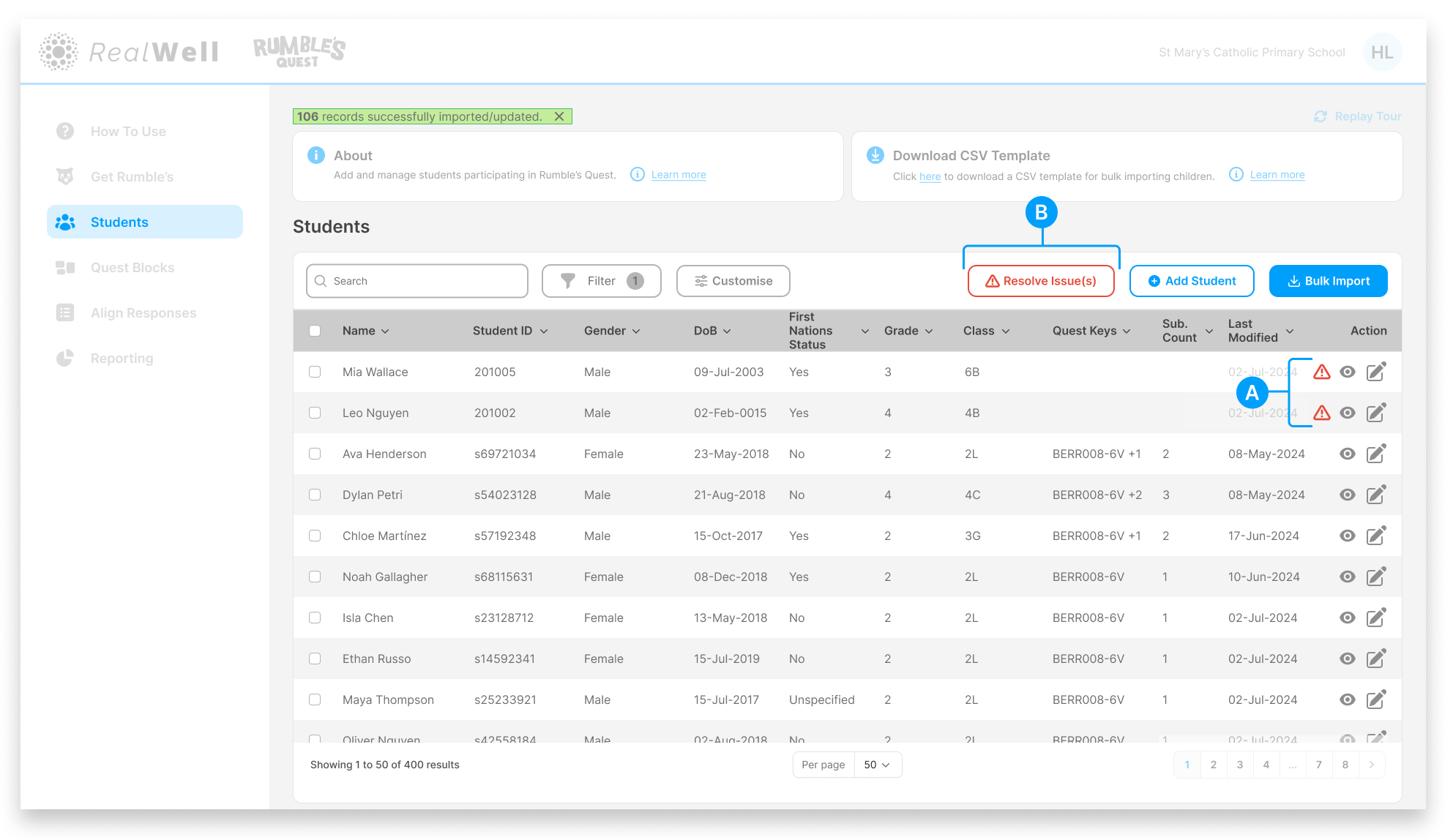Open the Name column sort dropdown
Viewport: 1453px width, 840px height.
pyautogui.click(x=386, y=331)
